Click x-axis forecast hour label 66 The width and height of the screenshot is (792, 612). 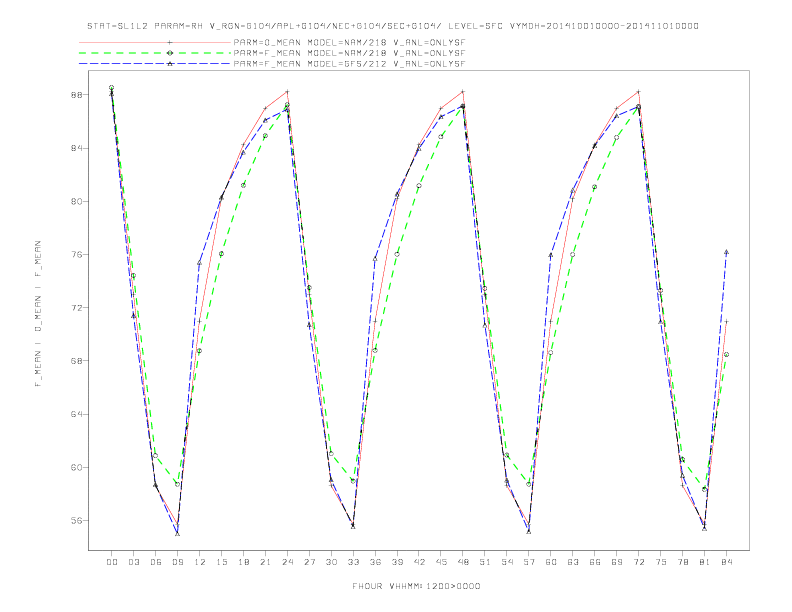pos(595,562)
